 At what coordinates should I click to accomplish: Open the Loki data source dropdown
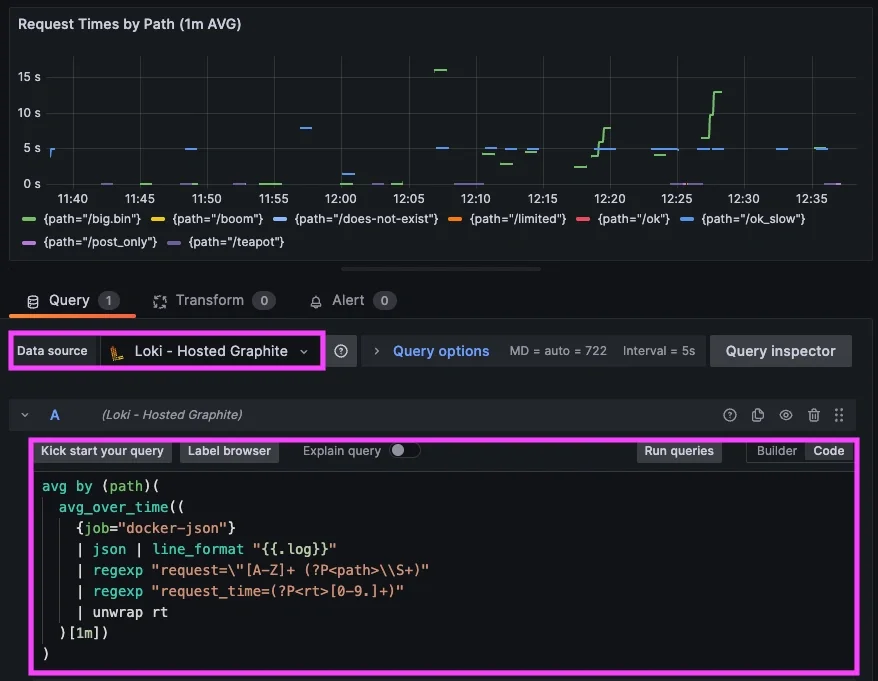pos(210,351)
